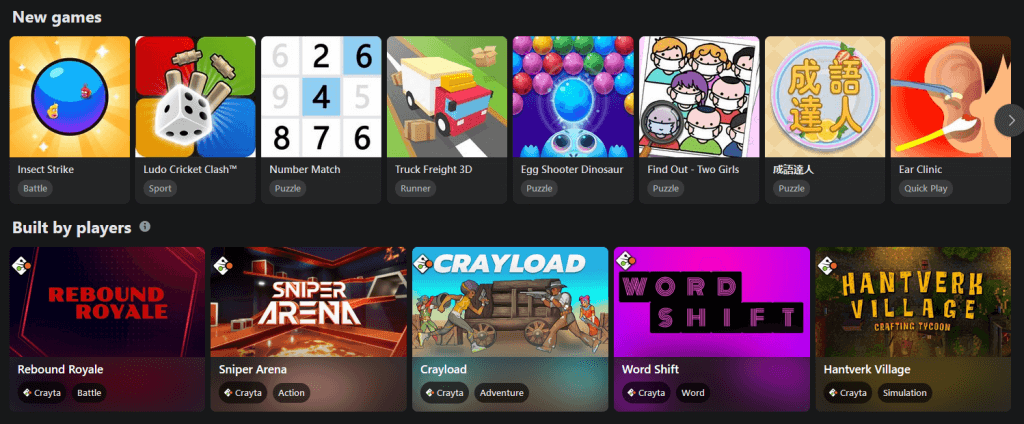The width and height of the screenshot is (1024, 424).
Task: Click the Runner tag under Truck Freight 3D
Action: click(x=415, y=189)
